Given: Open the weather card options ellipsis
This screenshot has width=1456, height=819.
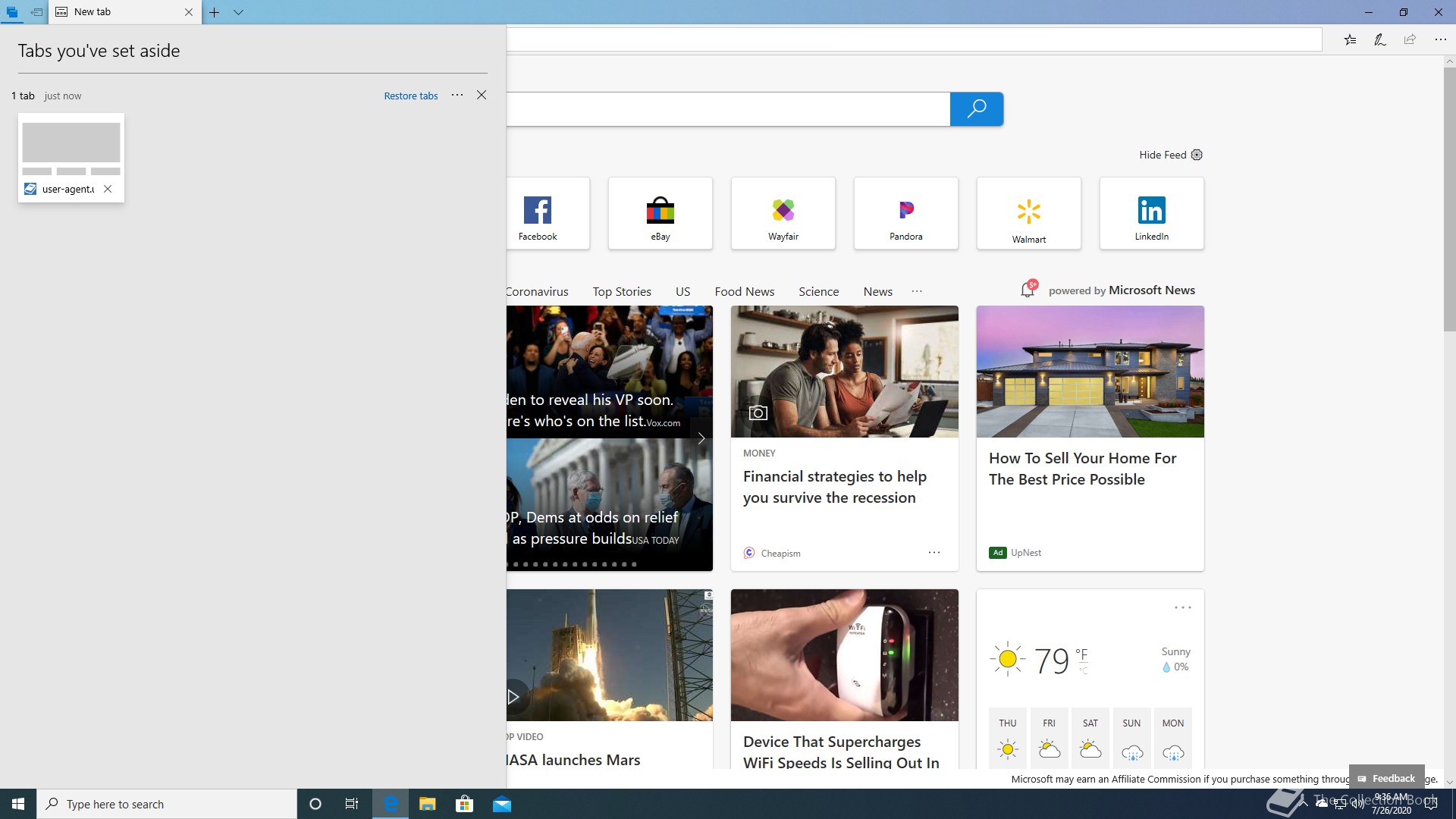Looking at the screenshot, I should tap(1183, 607).
